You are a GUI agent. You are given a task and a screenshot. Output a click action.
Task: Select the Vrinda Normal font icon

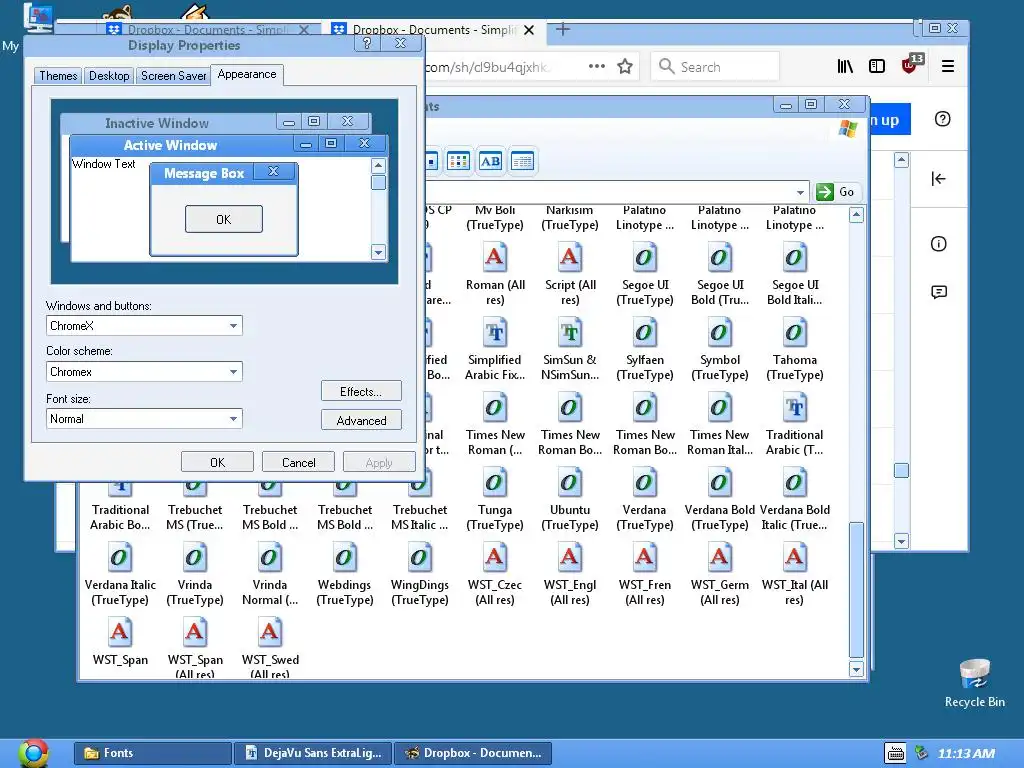(270, 558)
